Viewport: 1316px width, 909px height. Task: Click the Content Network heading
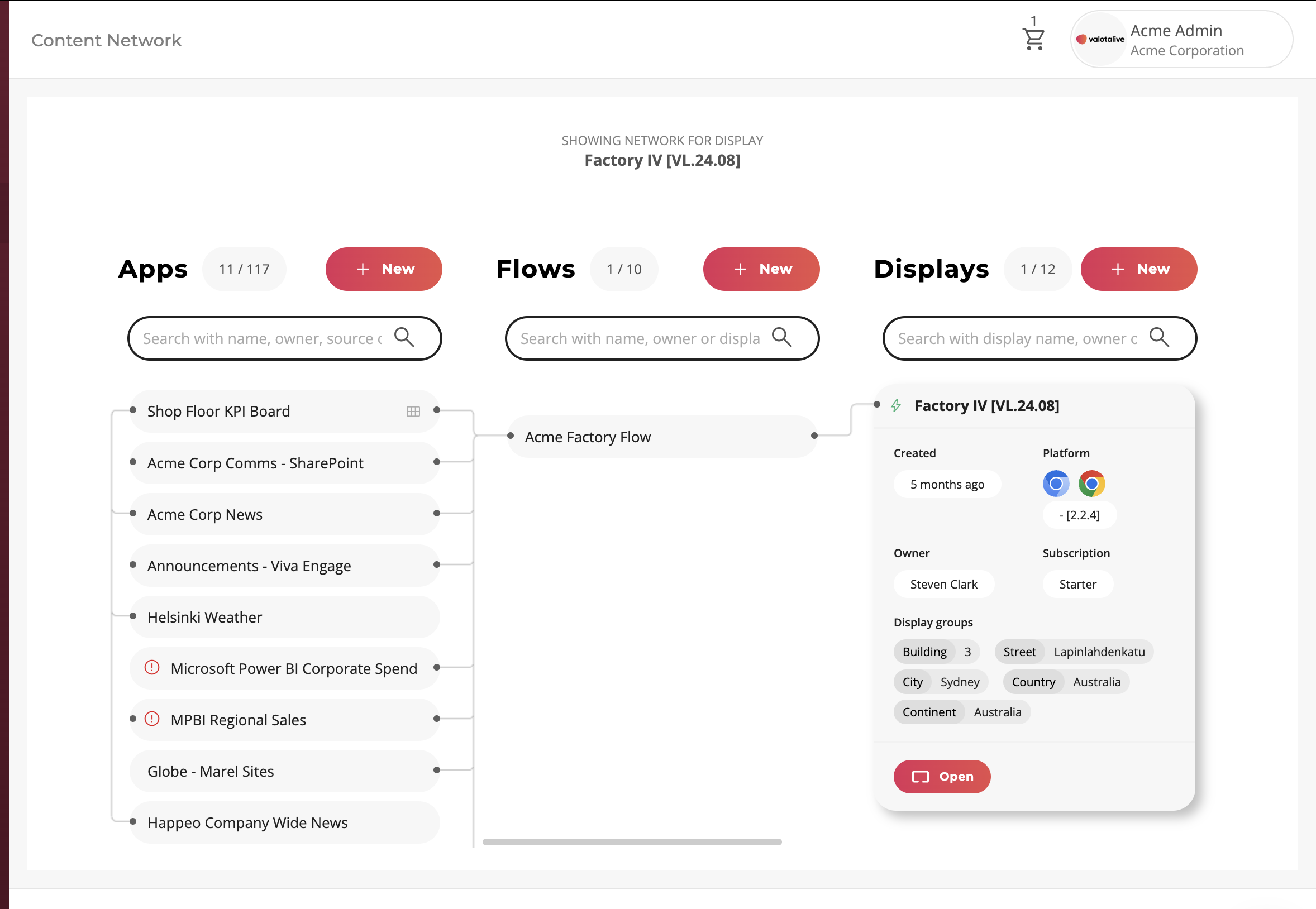point(106,40)
